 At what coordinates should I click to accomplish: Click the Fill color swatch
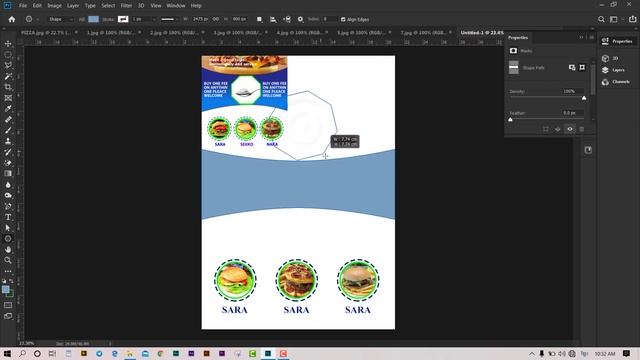93,19
